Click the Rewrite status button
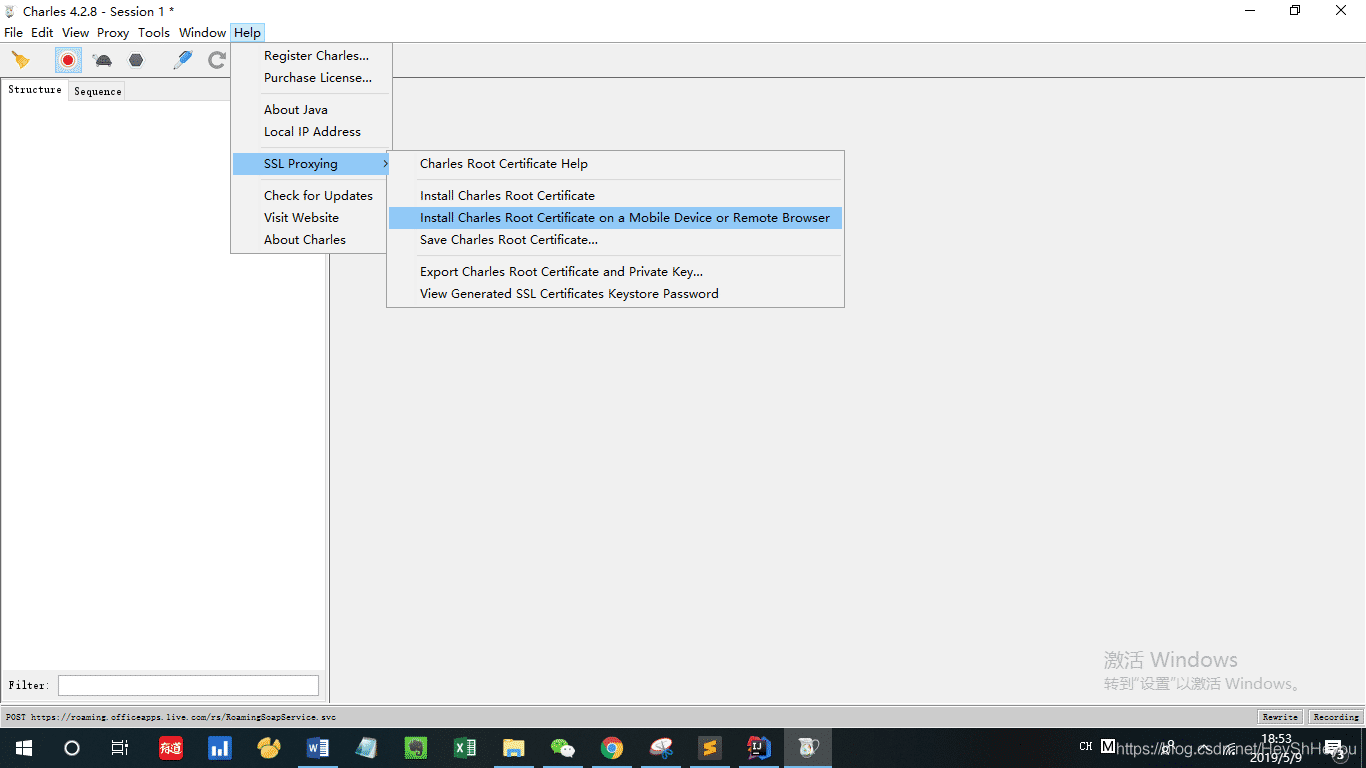This screenshot has width=1366, height=768. point(1280,717)
